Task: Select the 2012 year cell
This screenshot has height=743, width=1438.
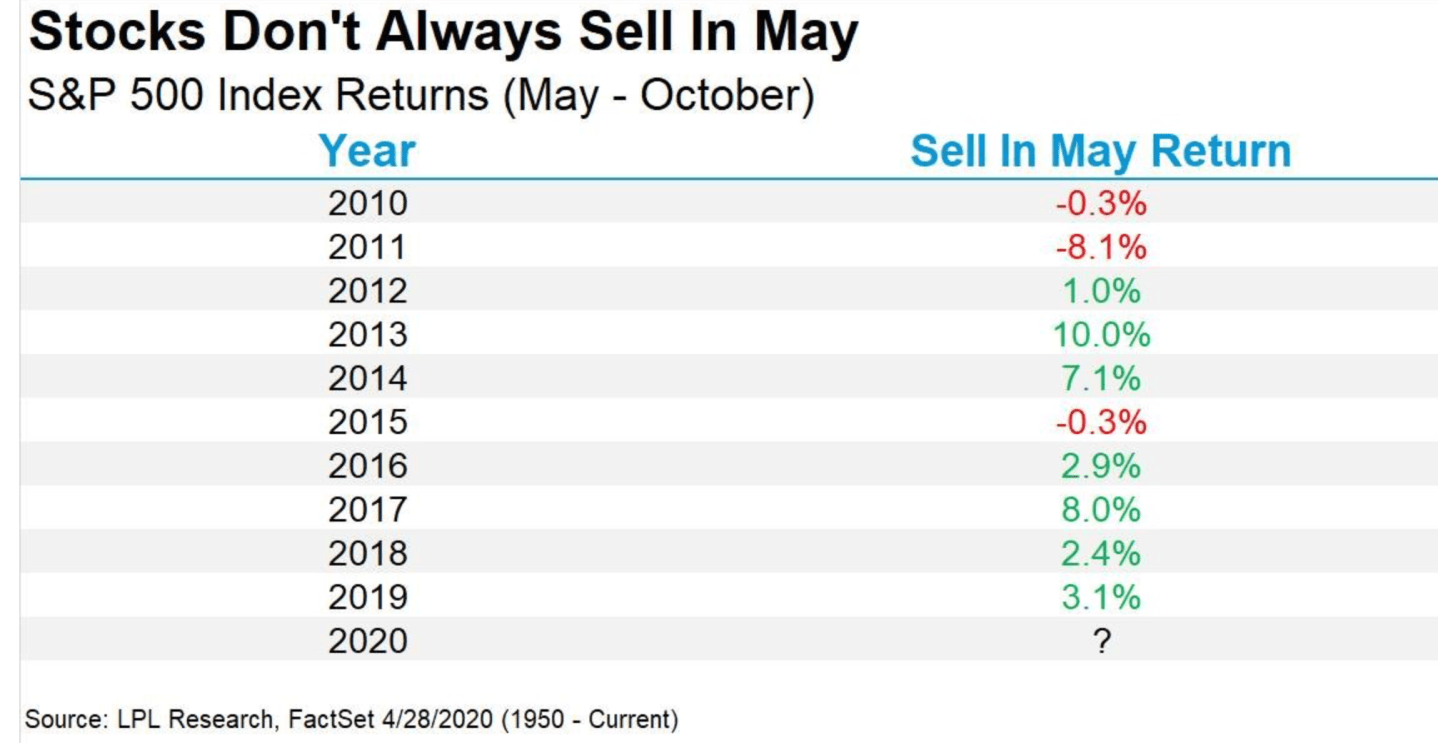Action: (367, 291)
